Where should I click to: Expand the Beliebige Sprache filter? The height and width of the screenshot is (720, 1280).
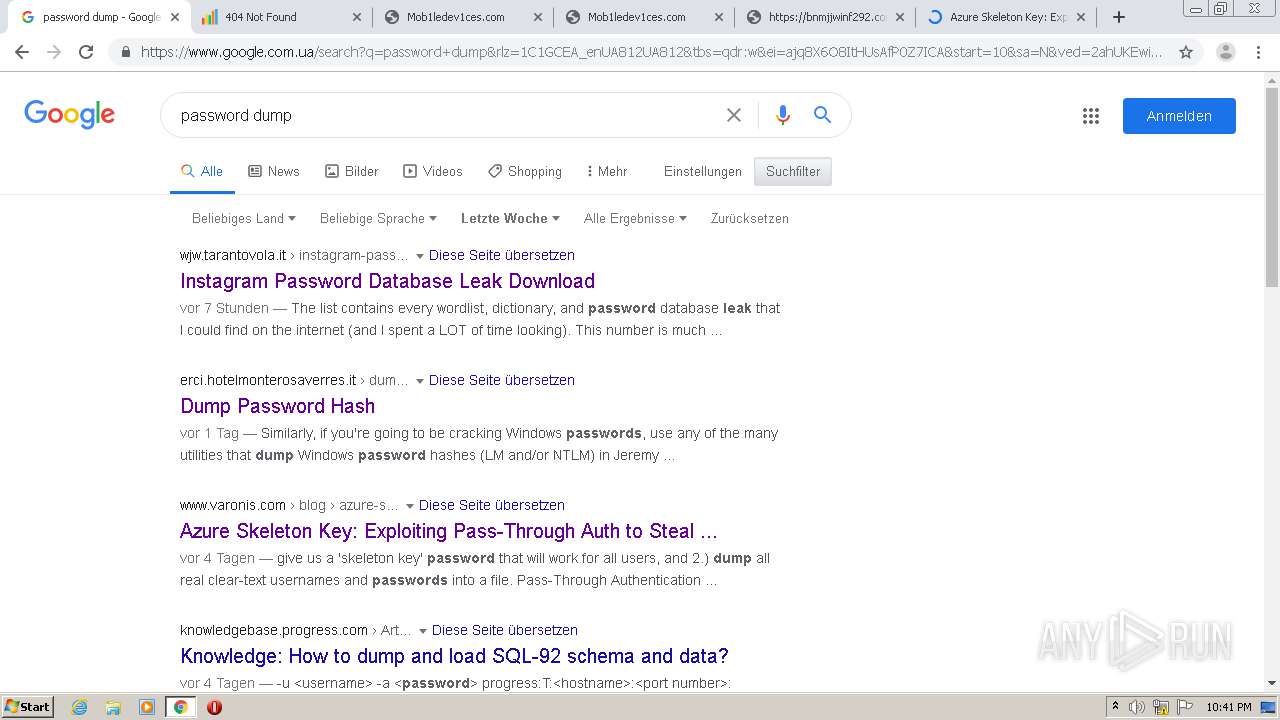tap(378, 218)
